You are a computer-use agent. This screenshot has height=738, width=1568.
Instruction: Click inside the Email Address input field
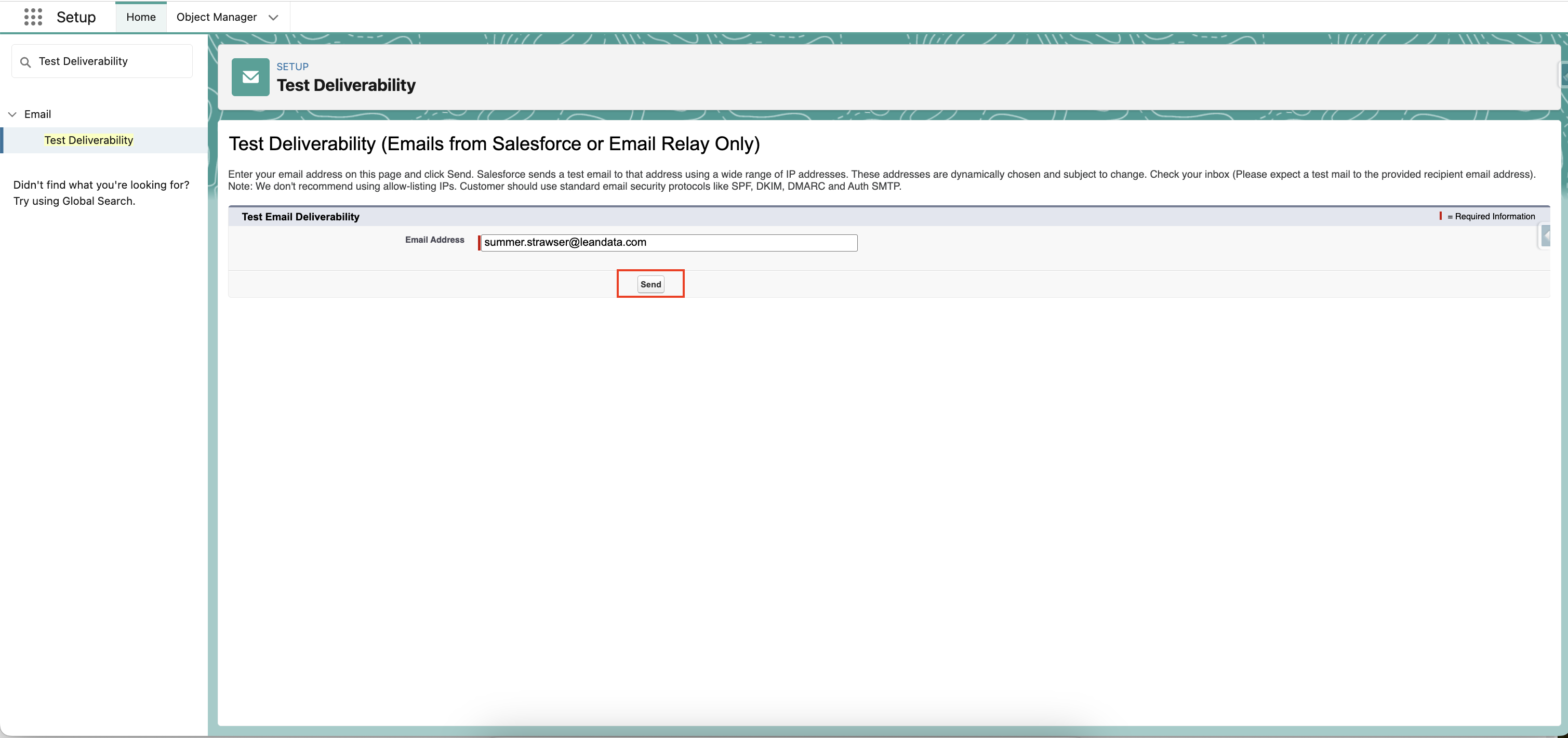tap(668, 242)
